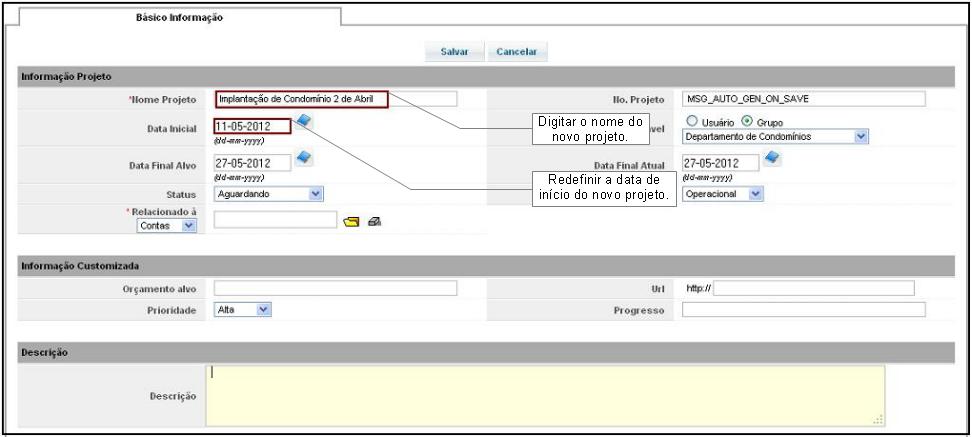Click the Salvar button
The image size is (972, 437).
point(454,52)
